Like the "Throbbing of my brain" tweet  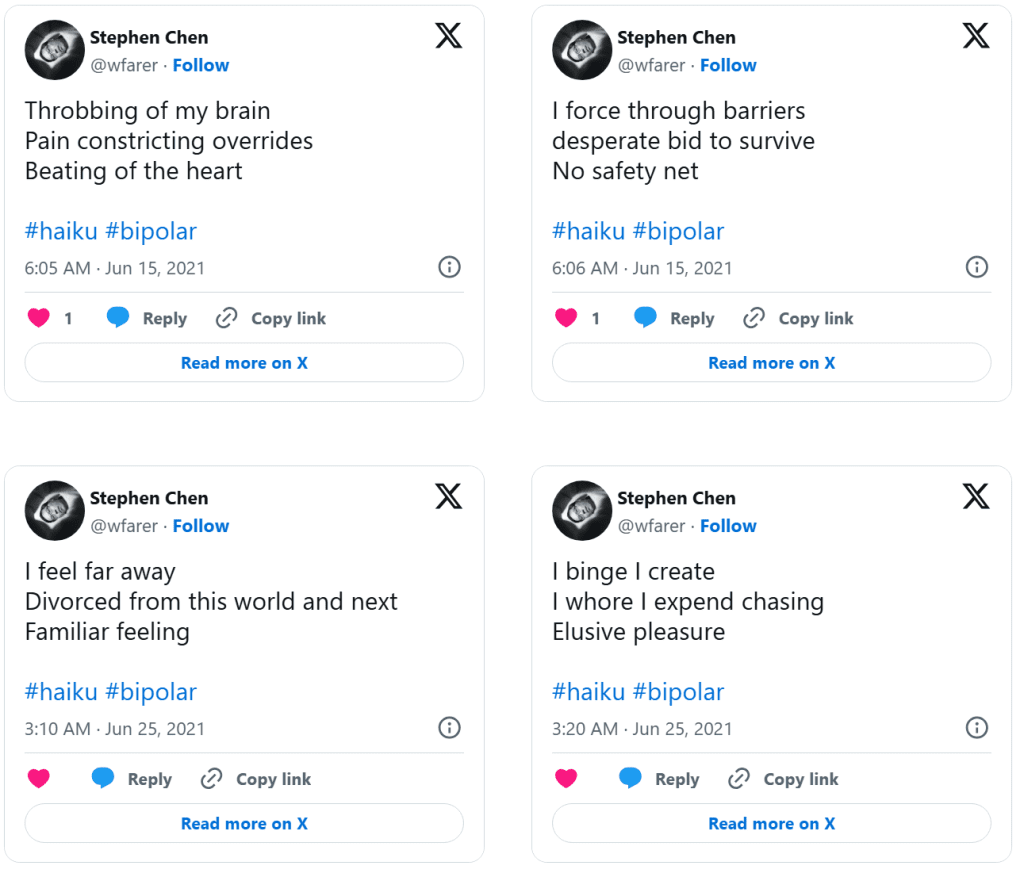pos(39,318)
